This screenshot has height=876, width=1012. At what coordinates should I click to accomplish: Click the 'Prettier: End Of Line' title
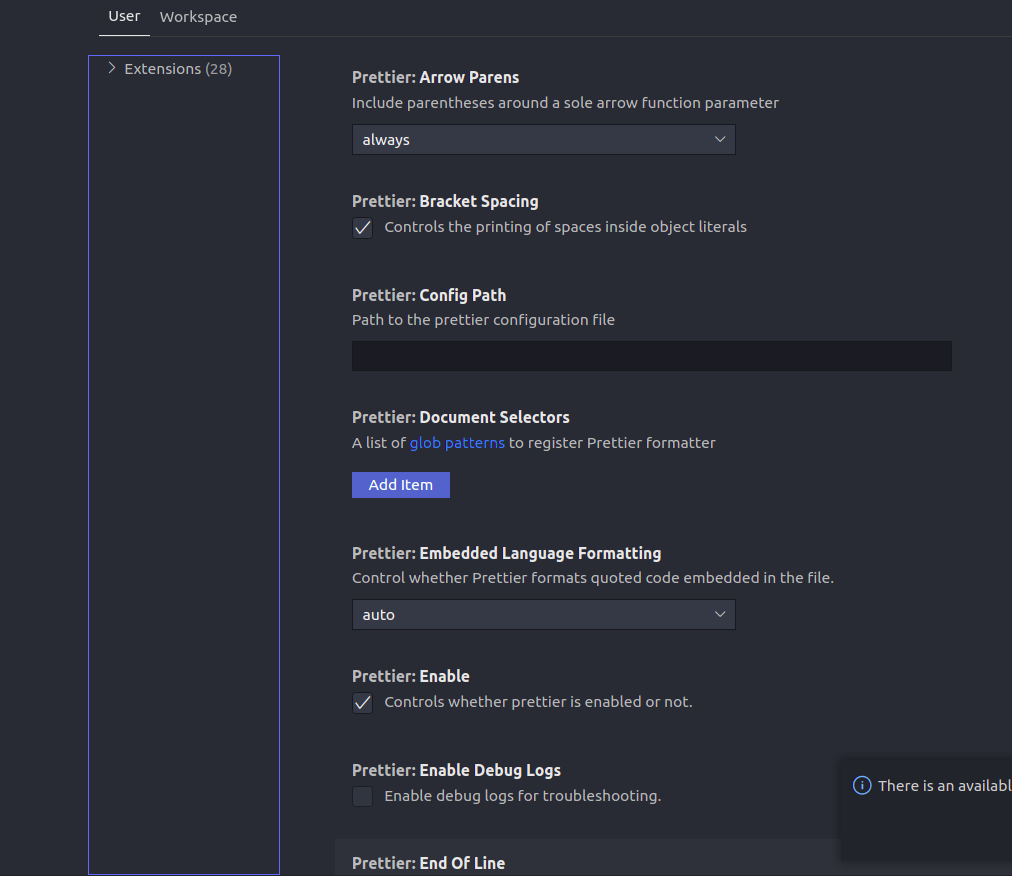(x=429, y=863)
